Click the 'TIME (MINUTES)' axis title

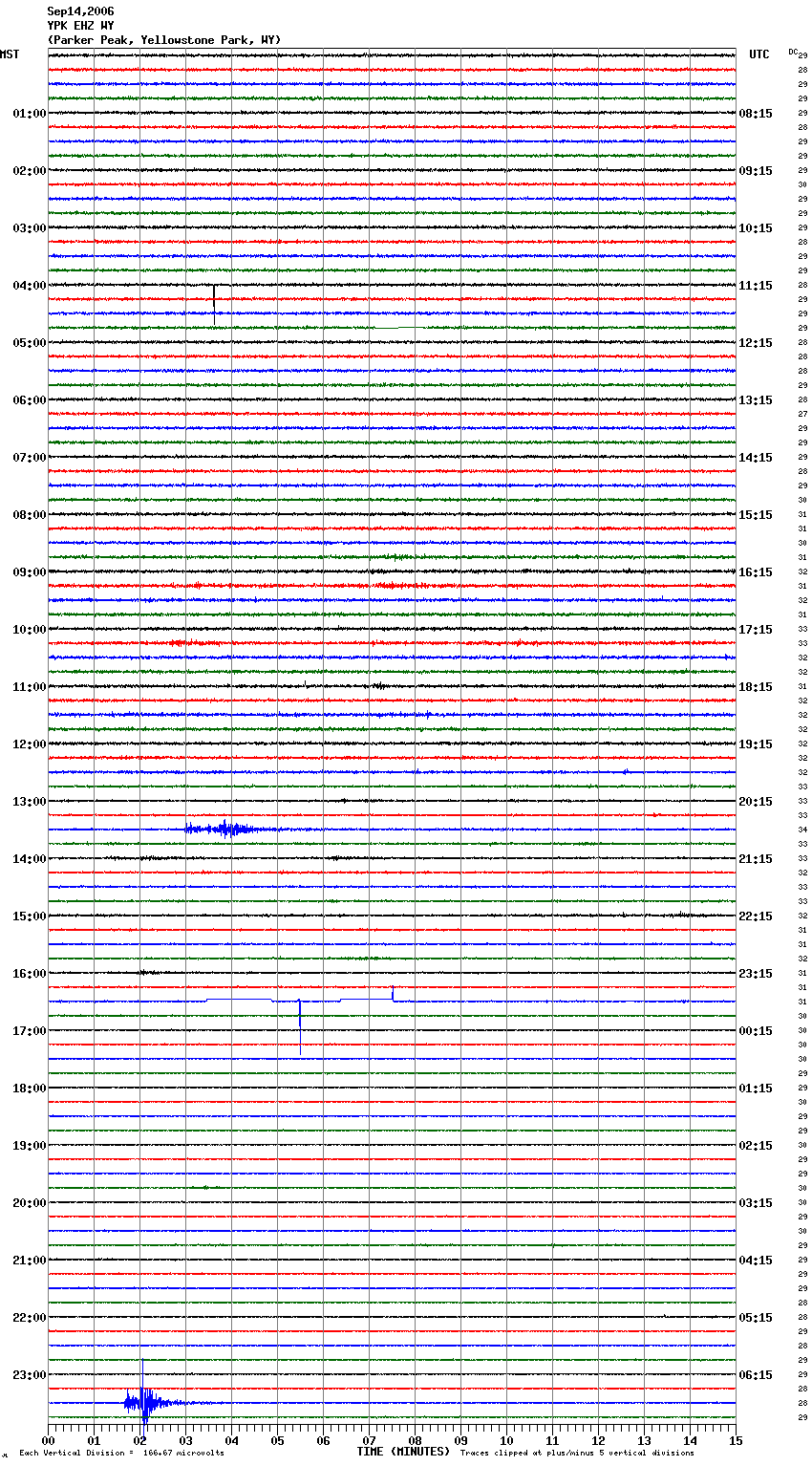tap(403, 1452)
